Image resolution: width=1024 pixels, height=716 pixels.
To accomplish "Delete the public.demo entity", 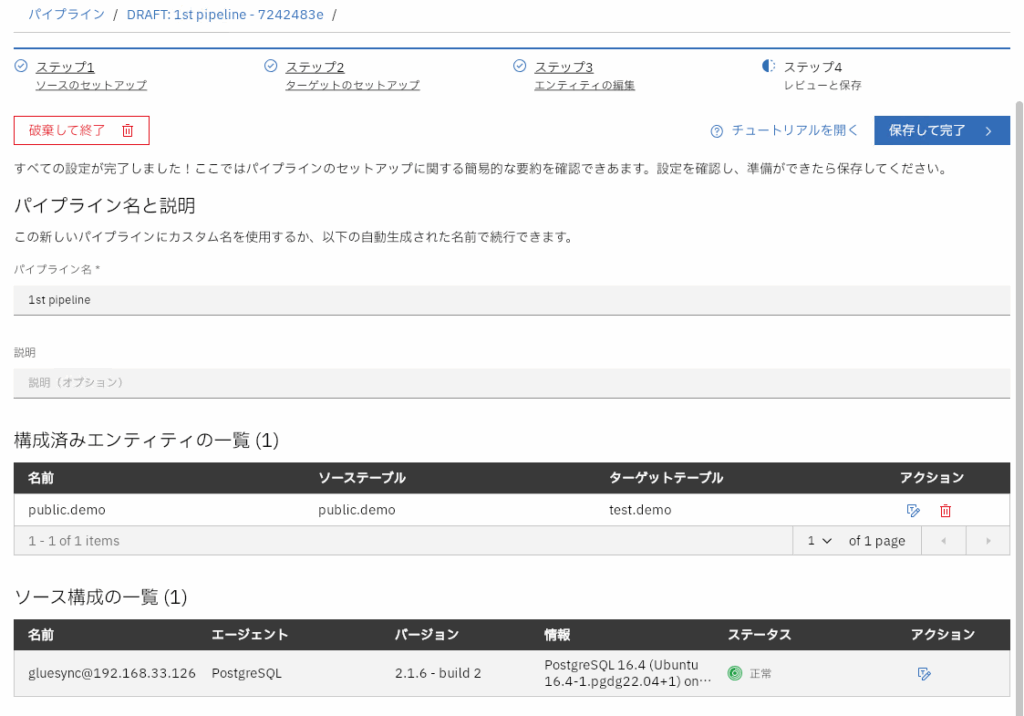I will coord(945,510).
